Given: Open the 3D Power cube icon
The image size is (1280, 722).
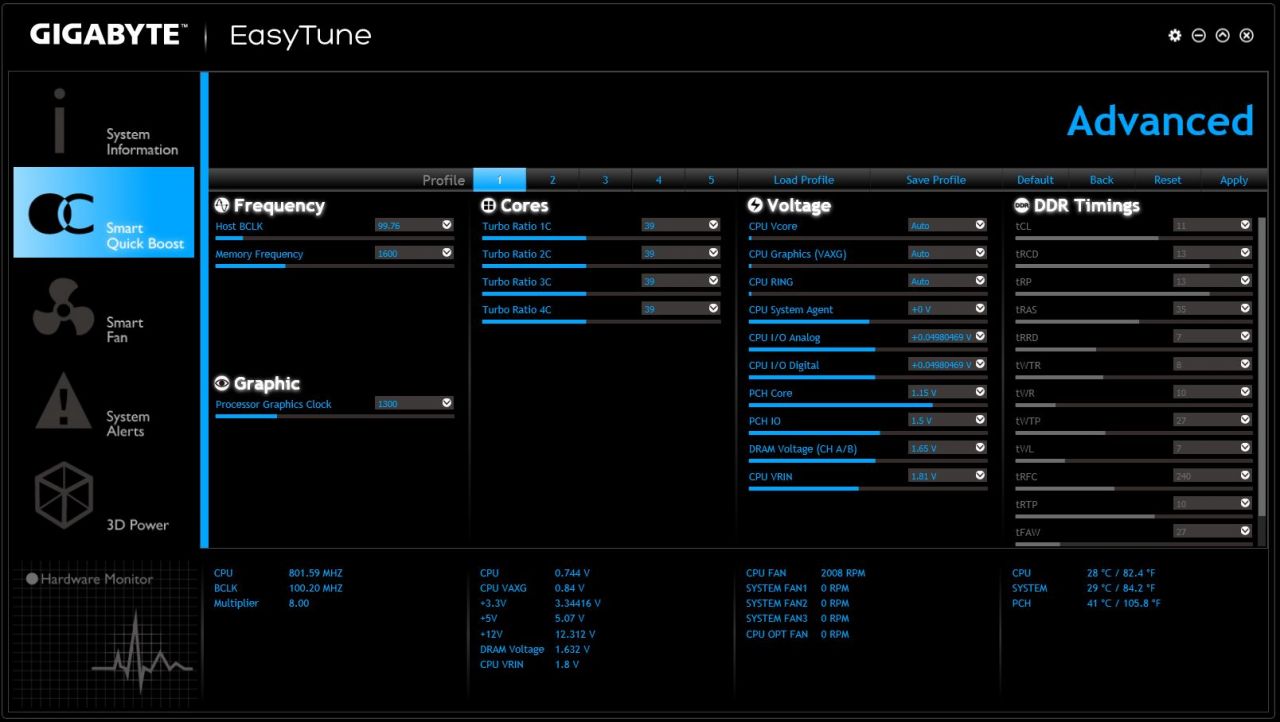Looking at the screenshot, I should (x=63, y=495).
